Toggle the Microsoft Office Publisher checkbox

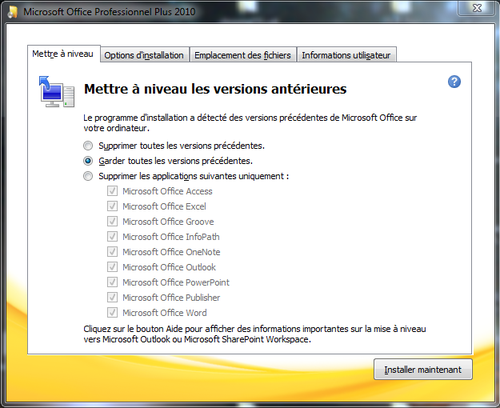click(x=112, y=297)
